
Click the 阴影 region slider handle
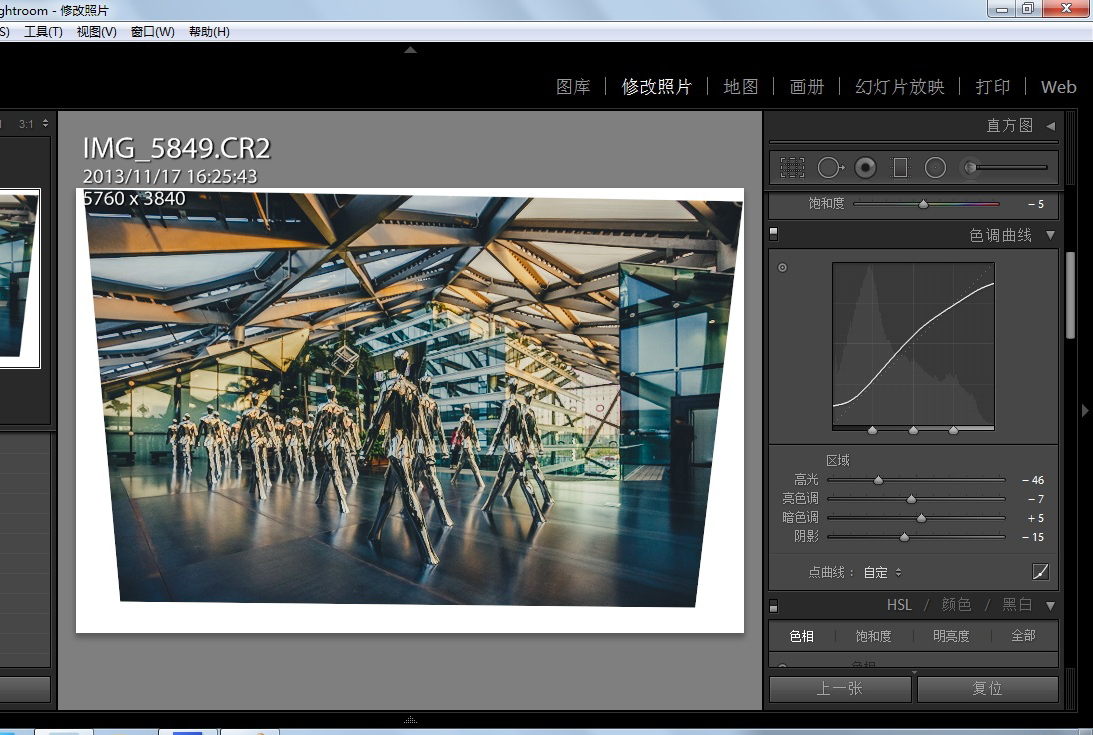point(904,537)
